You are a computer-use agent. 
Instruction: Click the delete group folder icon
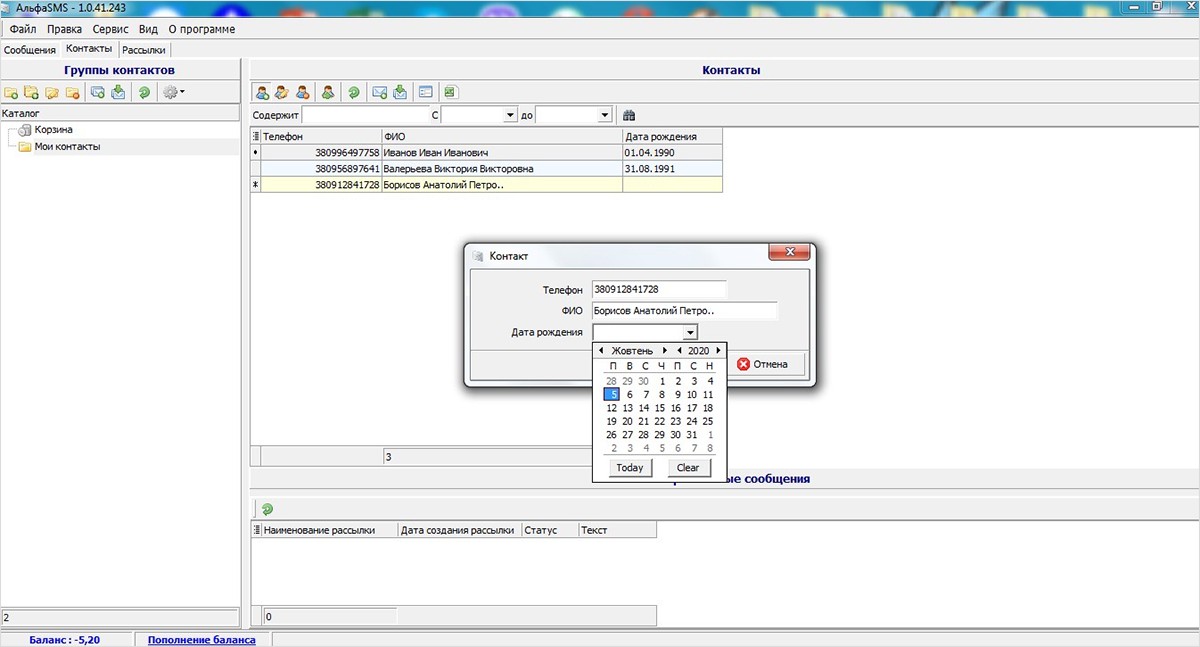tap(72, 93)
